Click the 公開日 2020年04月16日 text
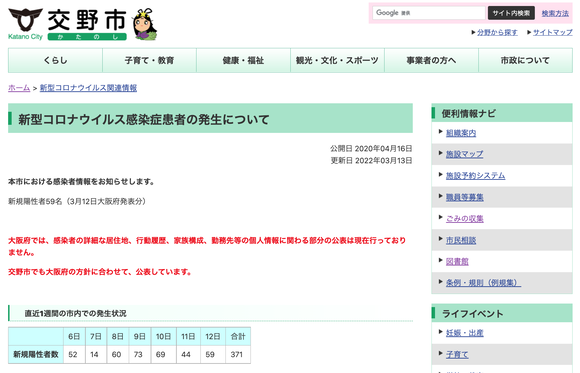The image size is (580, 373). [x=371, y=148]
